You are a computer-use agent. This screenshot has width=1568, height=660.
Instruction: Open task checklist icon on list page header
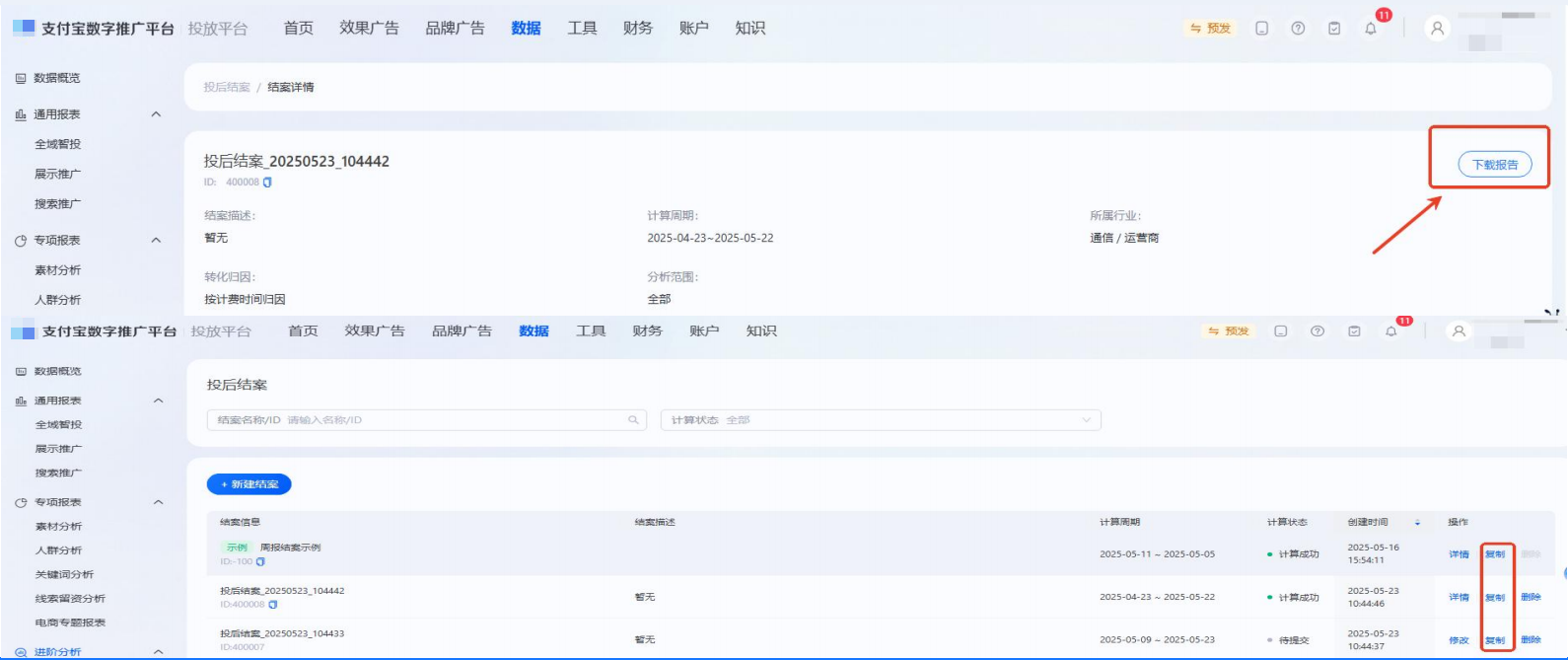[1354, 331]
